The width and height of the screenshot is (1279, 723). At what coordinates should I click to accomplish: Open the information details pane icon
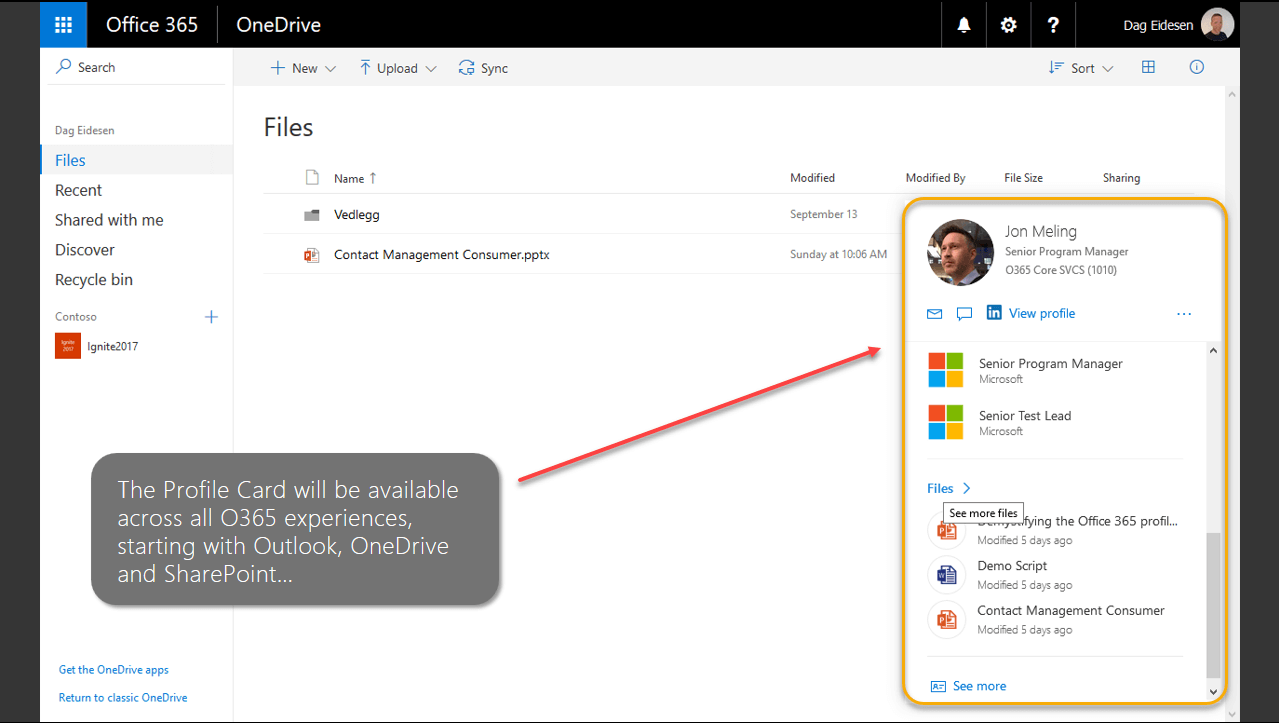pos(1196,67)
